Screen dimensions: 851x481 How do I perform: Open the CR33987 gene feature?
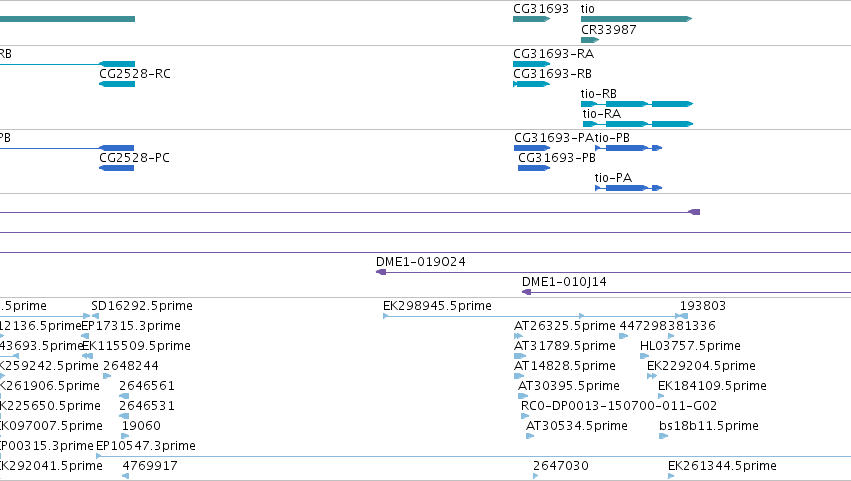point(608,29)
